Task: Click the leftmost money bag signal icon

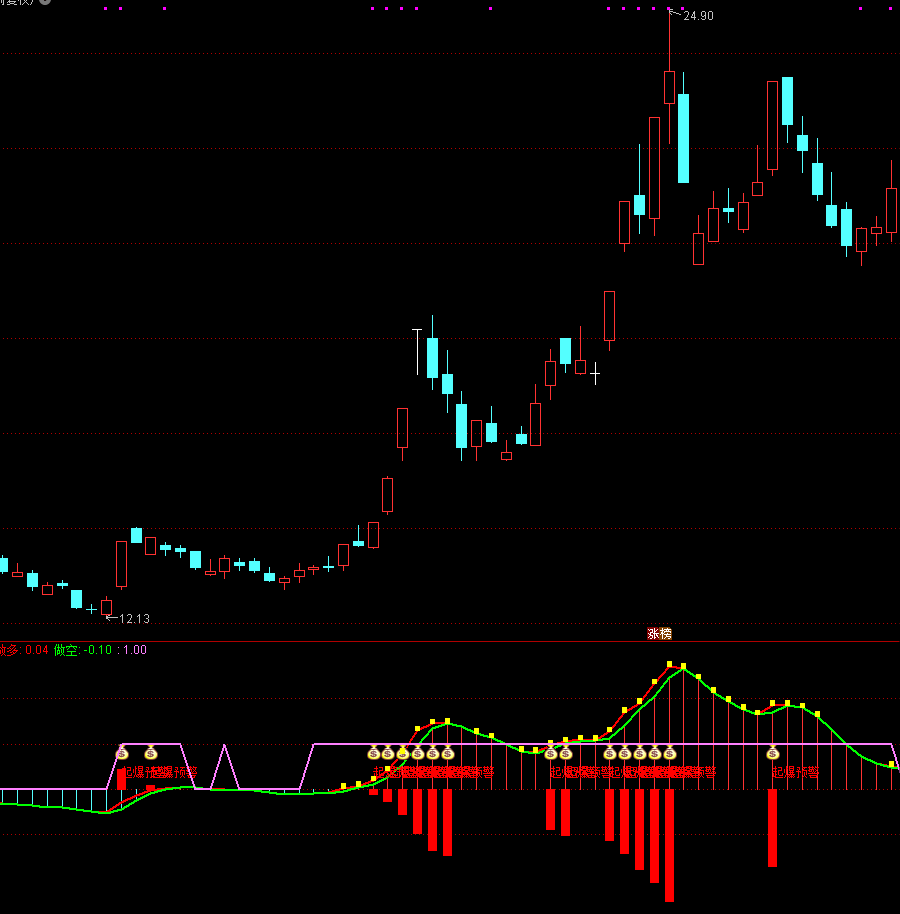Action: tap(122, 753)
